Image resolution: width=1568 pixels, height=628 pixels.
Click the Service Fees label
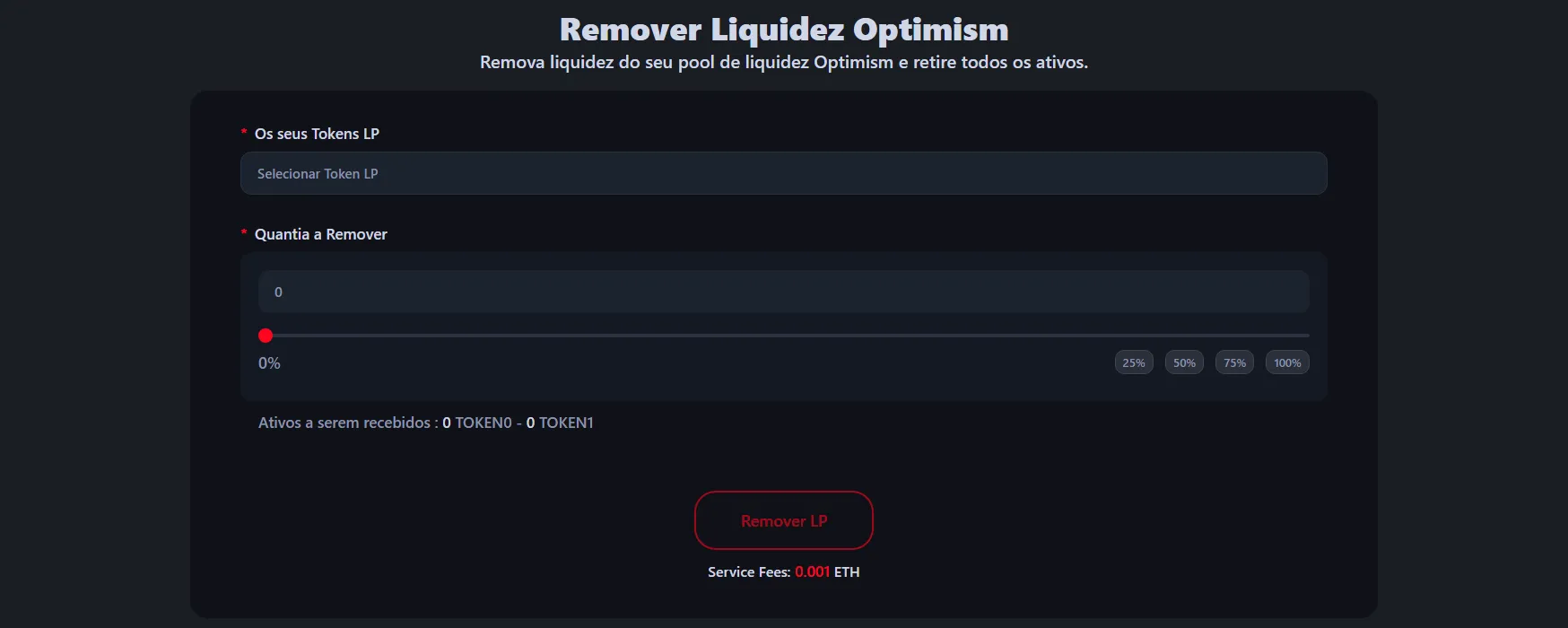pos(748,571)
